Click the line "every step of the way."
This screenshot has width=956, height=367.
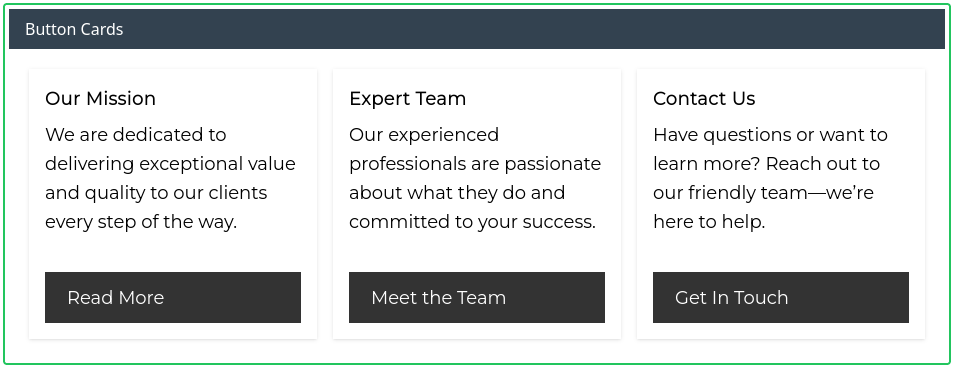point(141,222)
